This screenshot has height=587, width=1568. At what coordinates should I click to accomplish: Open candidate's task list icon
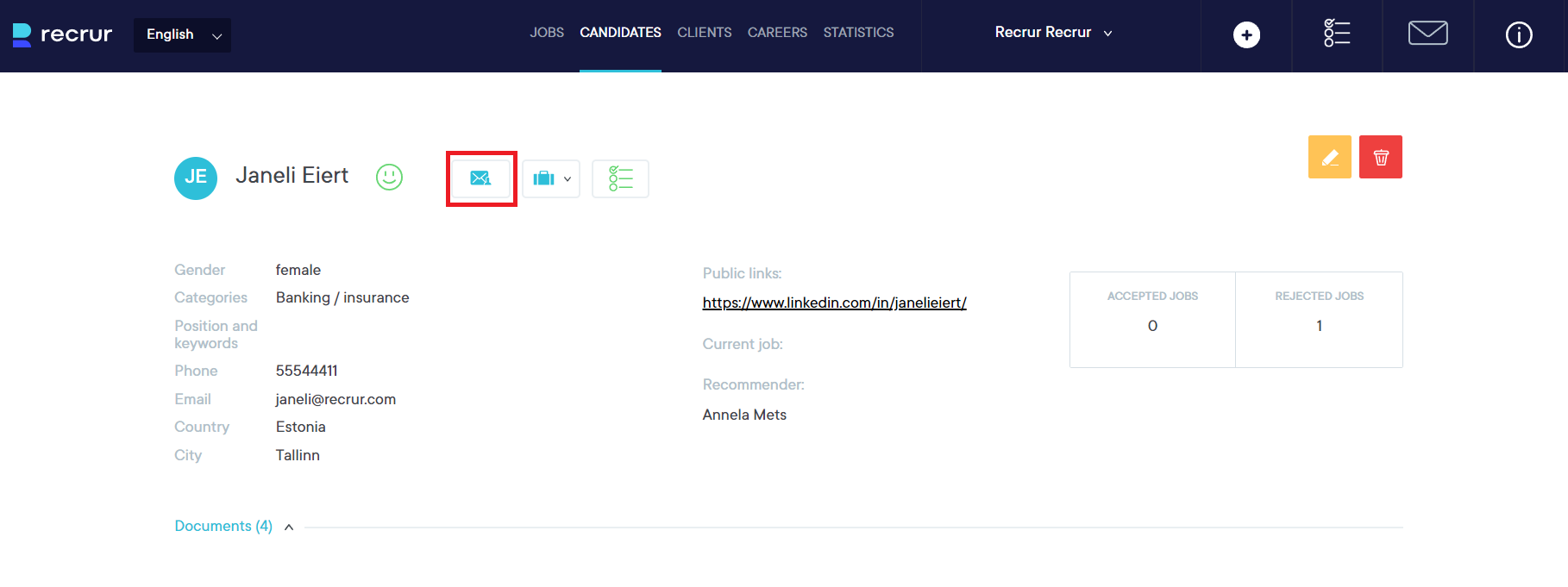click(x=620, y=178)
